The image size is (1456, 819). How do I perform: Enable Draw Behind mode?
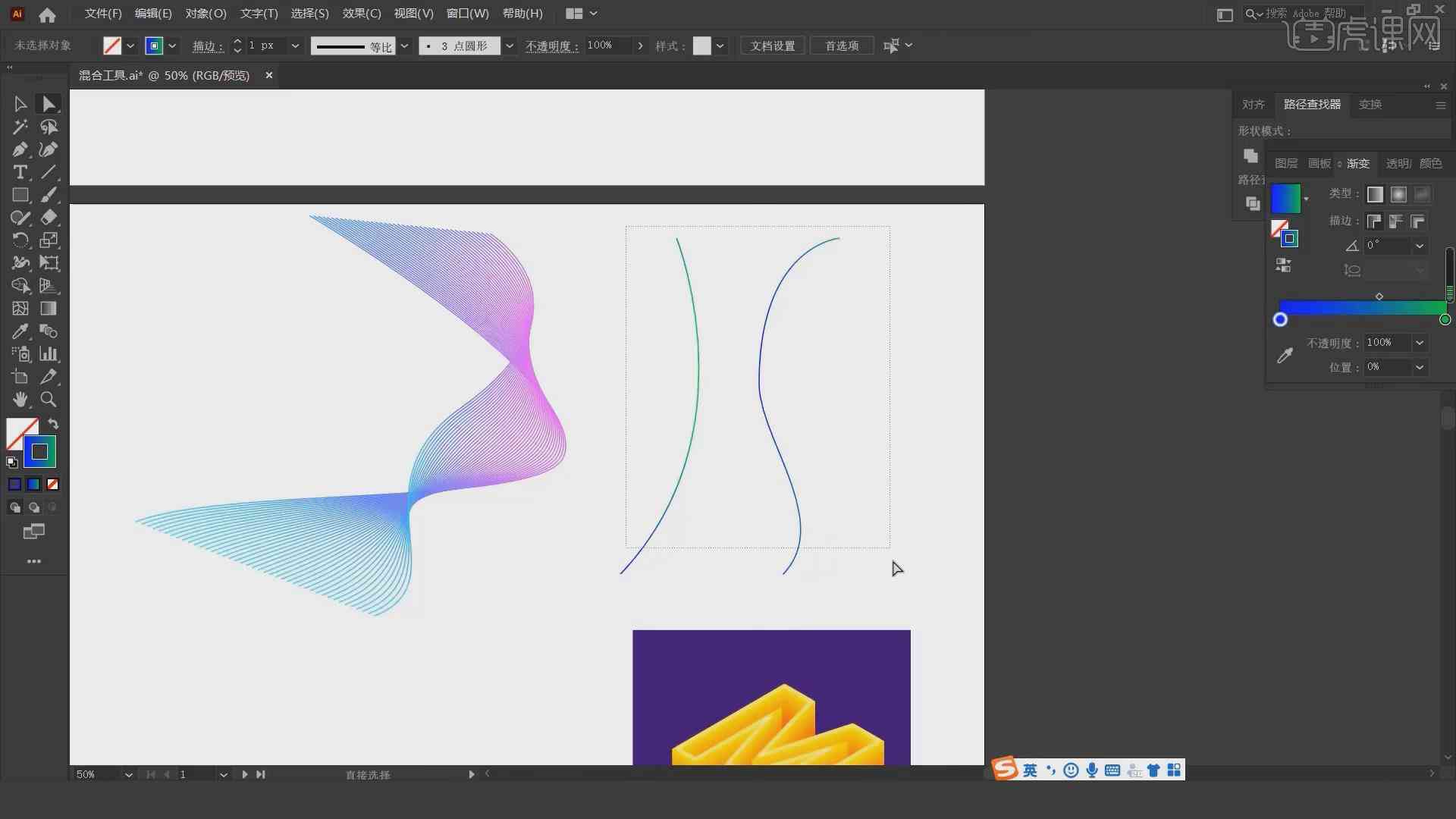[33, 507]
